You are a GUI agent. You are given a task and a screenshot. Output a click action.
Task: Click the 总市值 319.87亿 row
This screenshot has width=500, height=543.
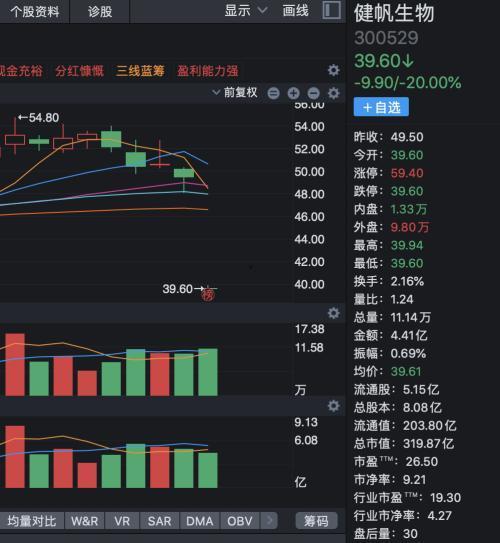404,443
